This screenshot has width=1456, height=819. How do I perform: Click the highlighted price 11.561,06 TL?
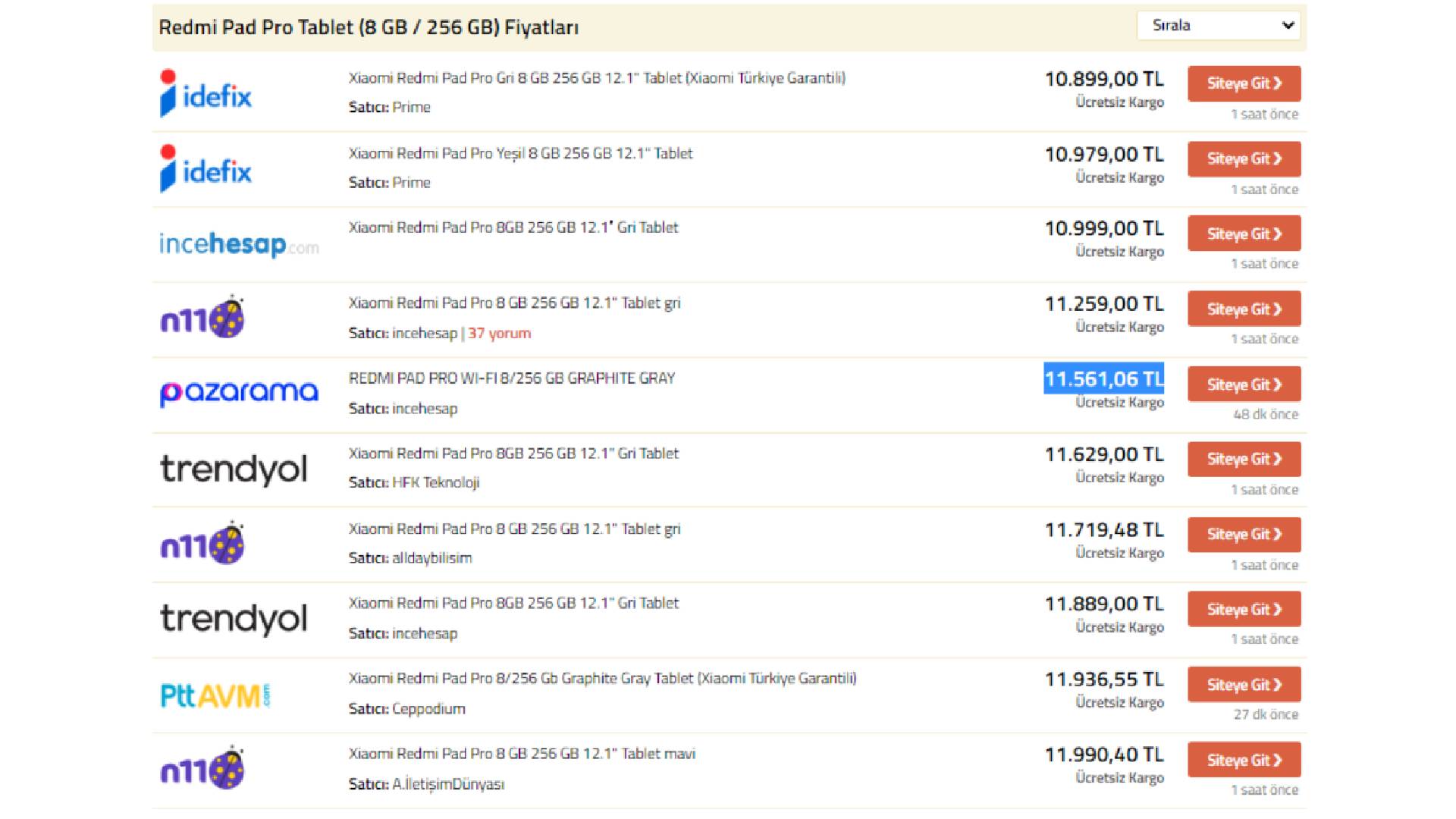pyautogui.click(x=1104, y=379)
